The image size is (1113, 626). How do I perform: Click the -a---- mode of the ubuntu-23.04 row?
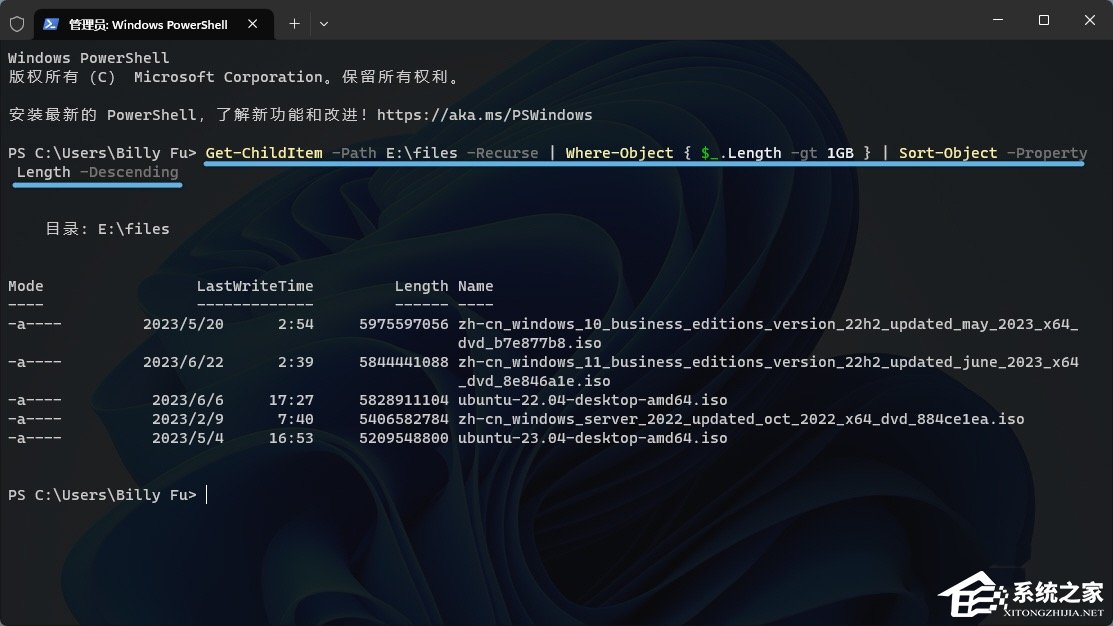tap(35, 439)
